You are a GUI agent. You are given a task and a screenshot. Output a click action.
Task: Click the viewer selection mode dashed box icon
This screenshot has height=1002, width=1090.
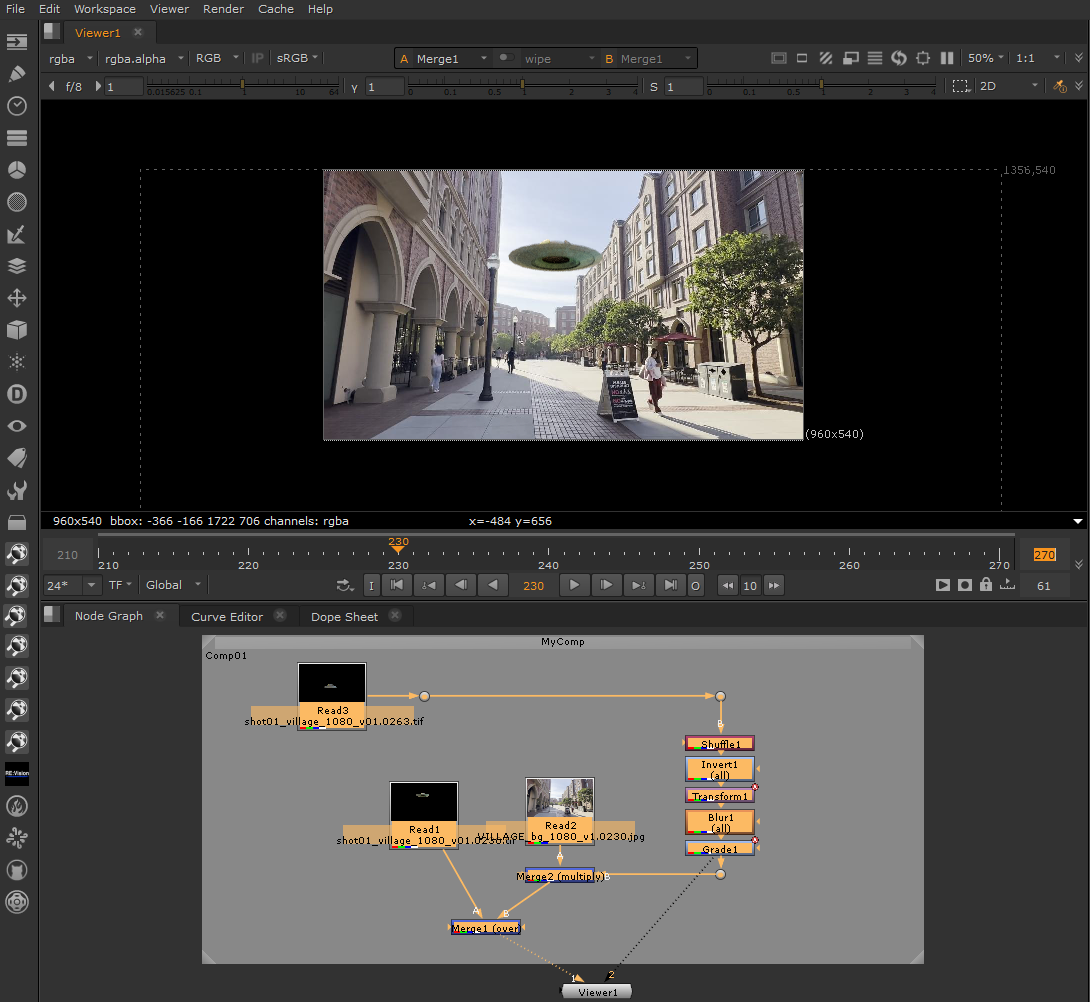pos(960,86)
